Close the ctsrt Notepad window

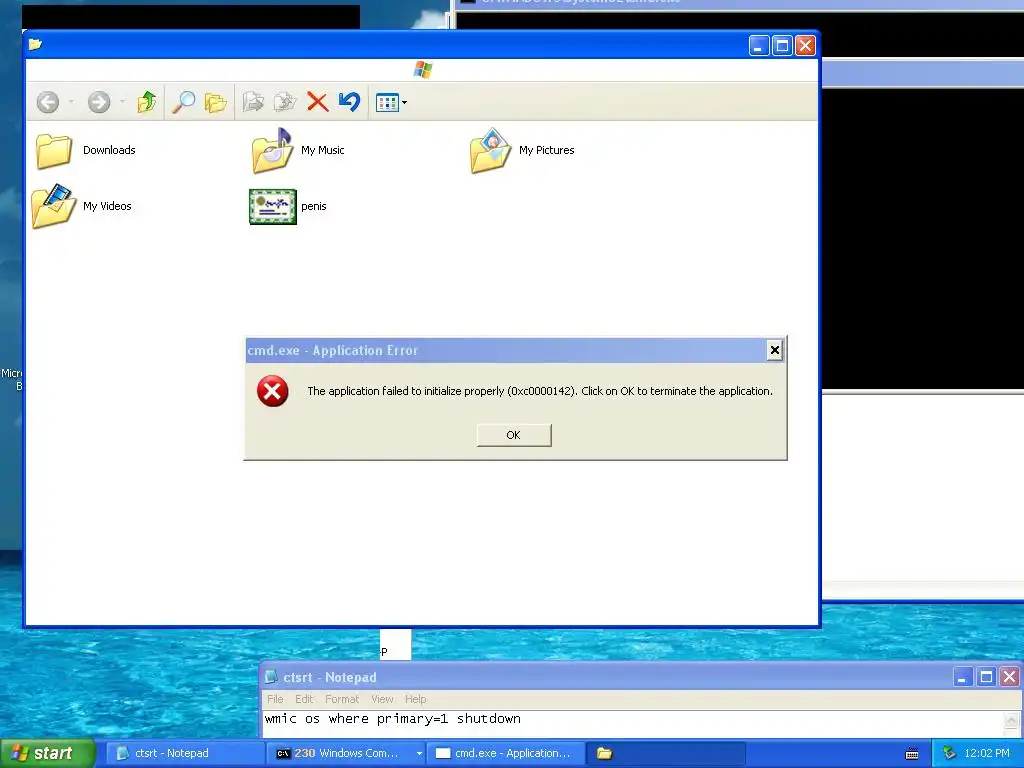pos(1010,677)
